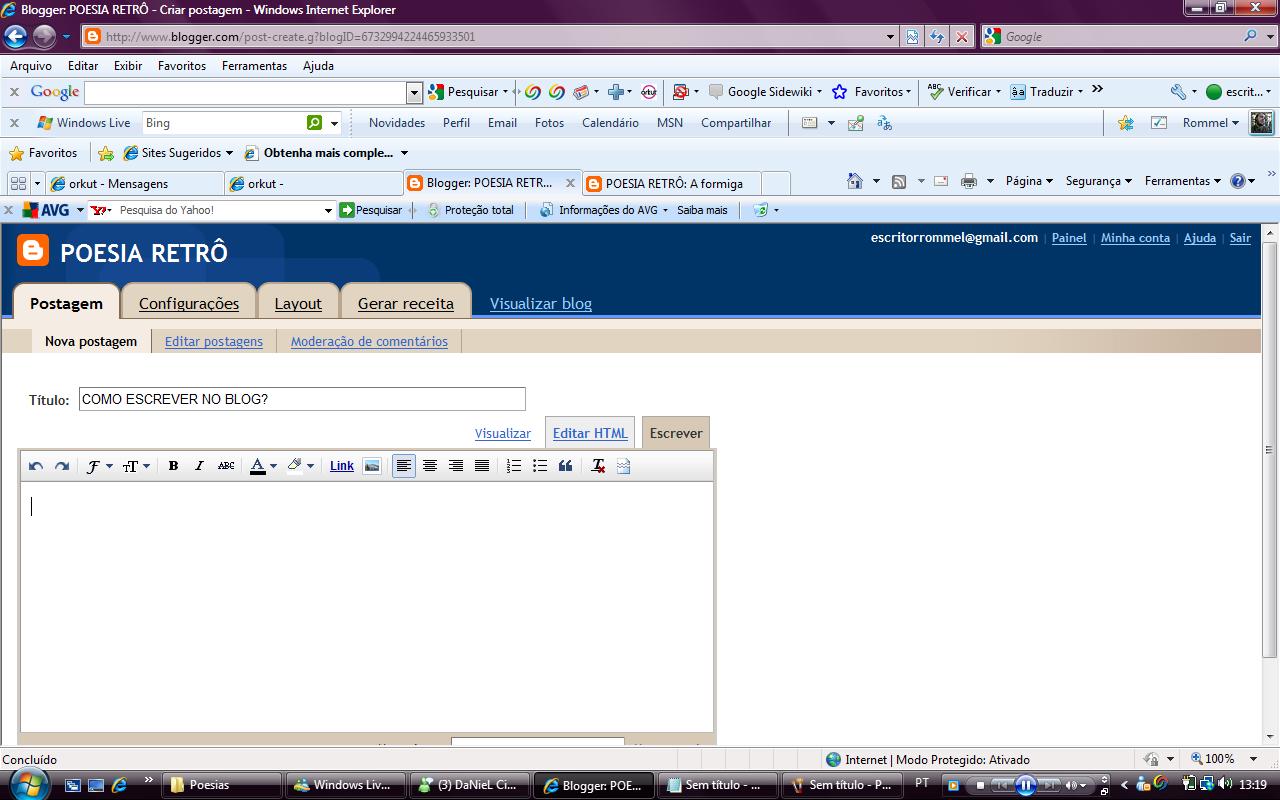Undo last action in post editor
The height and width of the screenshot is (800, 1280).
pyautogui.click(x=36, y=466)
